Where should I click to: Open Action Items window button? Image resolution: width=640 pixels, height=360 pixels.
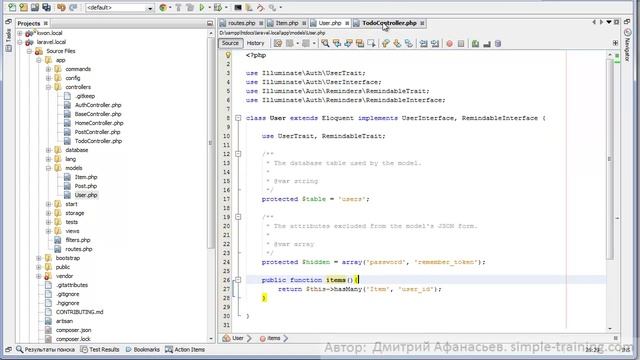click(185, 350)
